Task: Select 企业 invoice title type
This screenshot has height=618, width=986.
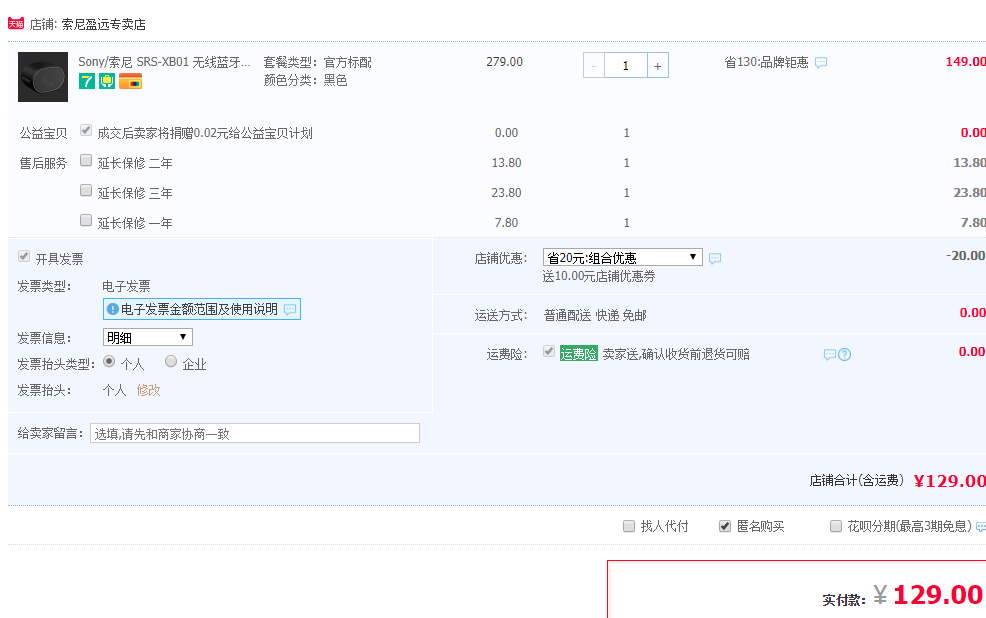Action: 171,361
